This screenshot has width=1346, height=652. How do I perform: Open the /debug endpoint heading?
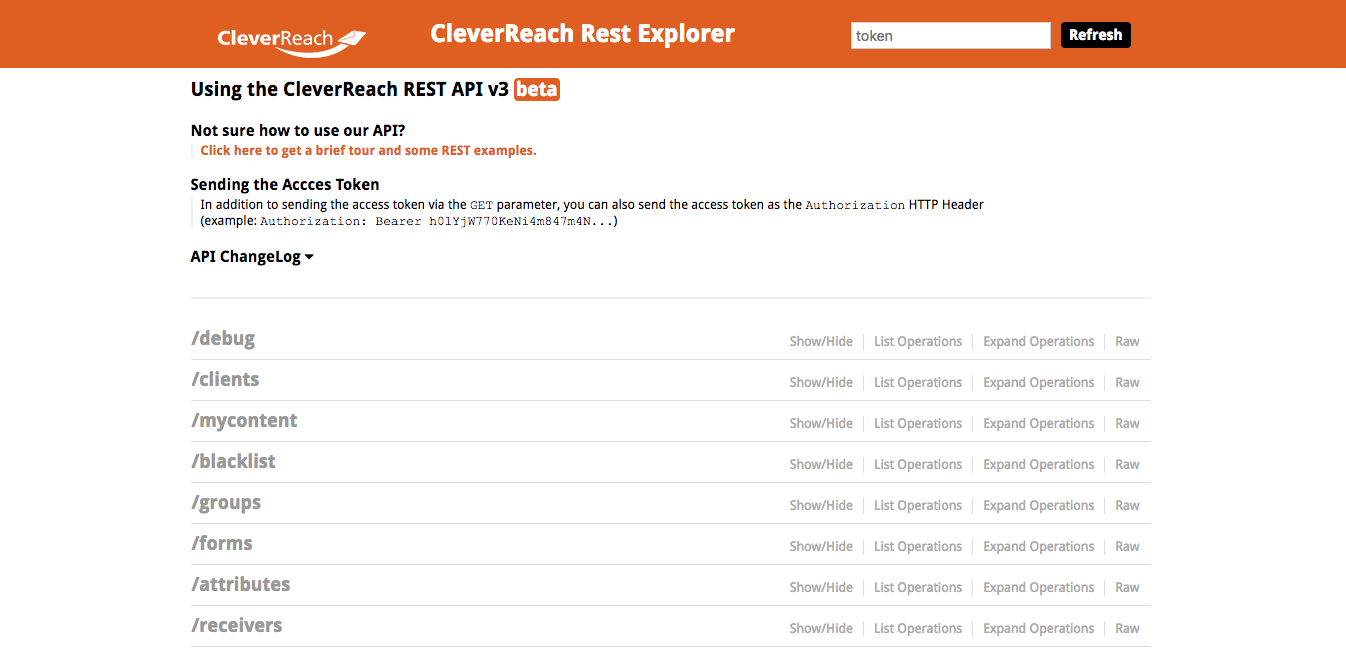(223, 338)
